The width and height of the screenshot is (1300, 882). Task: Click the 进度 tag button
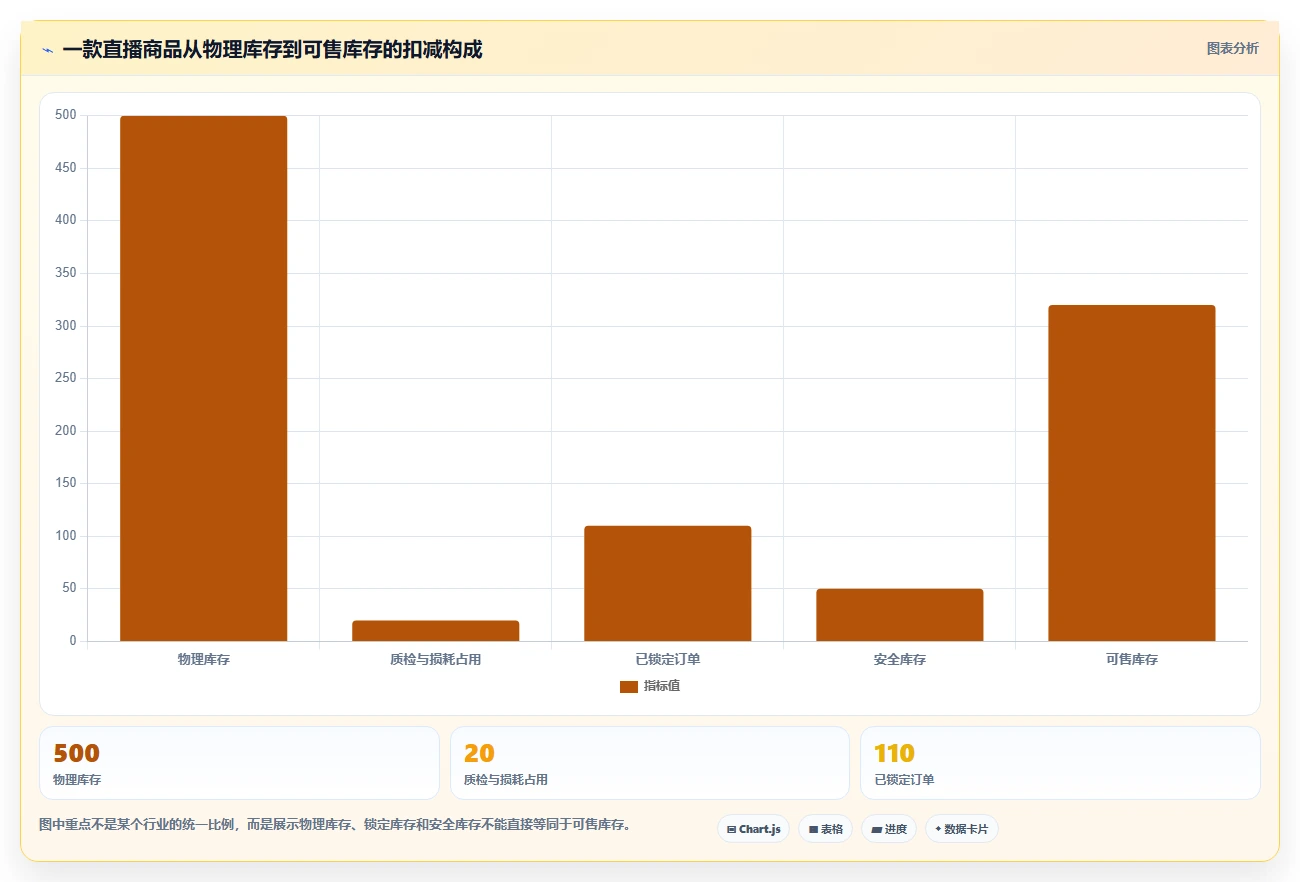(888, 829)
